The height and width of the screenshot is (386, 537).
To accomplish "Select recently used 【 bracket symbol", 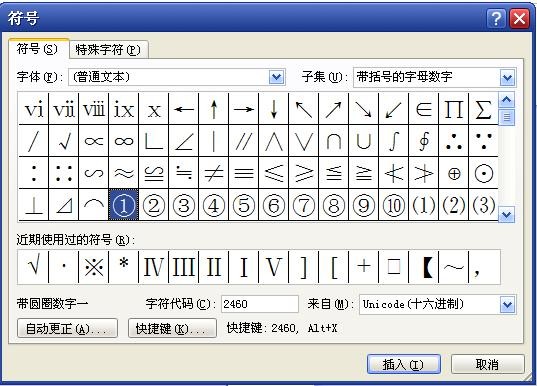I will 424,266.
